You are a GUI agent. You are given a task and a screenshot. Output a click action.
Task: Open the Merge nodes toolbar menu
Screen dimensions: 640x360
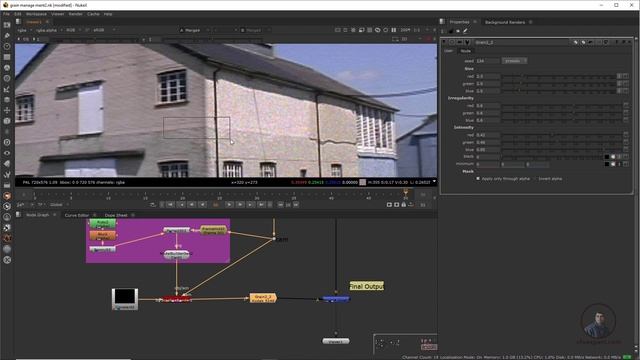(x=7, y=100)
